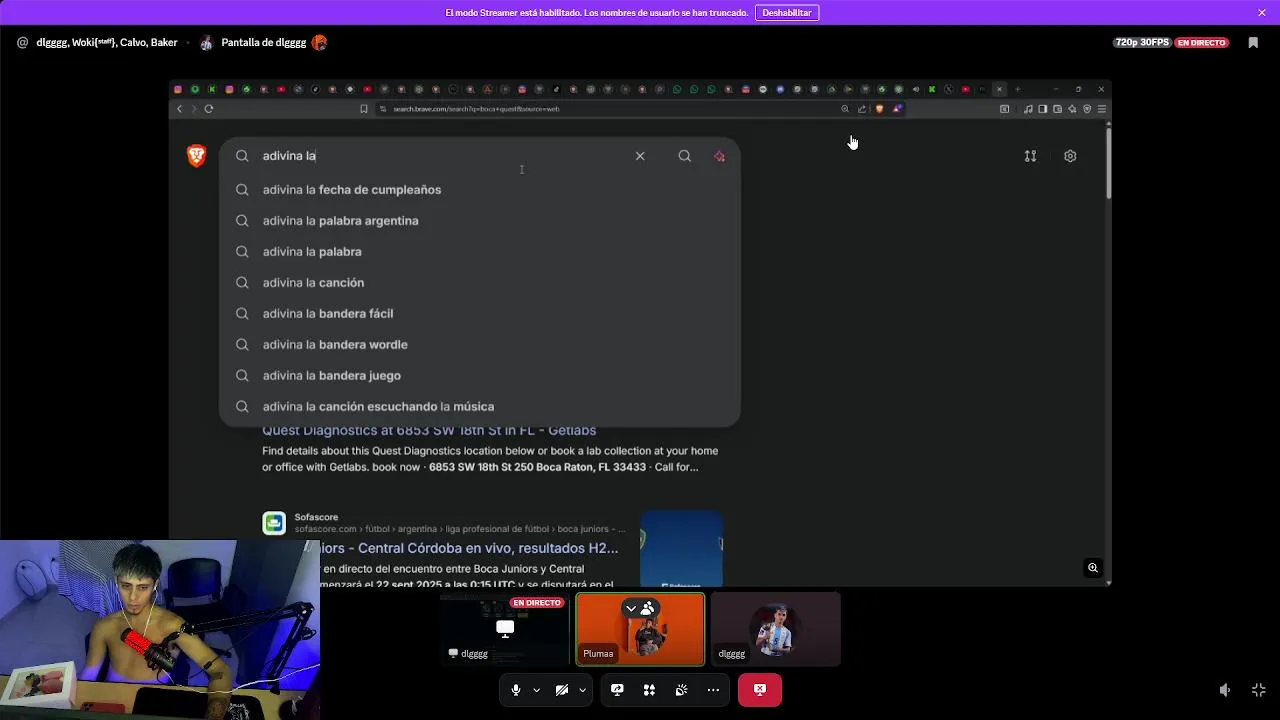
Task: Disconnect using the red stop-watching button
Action: 760,690
